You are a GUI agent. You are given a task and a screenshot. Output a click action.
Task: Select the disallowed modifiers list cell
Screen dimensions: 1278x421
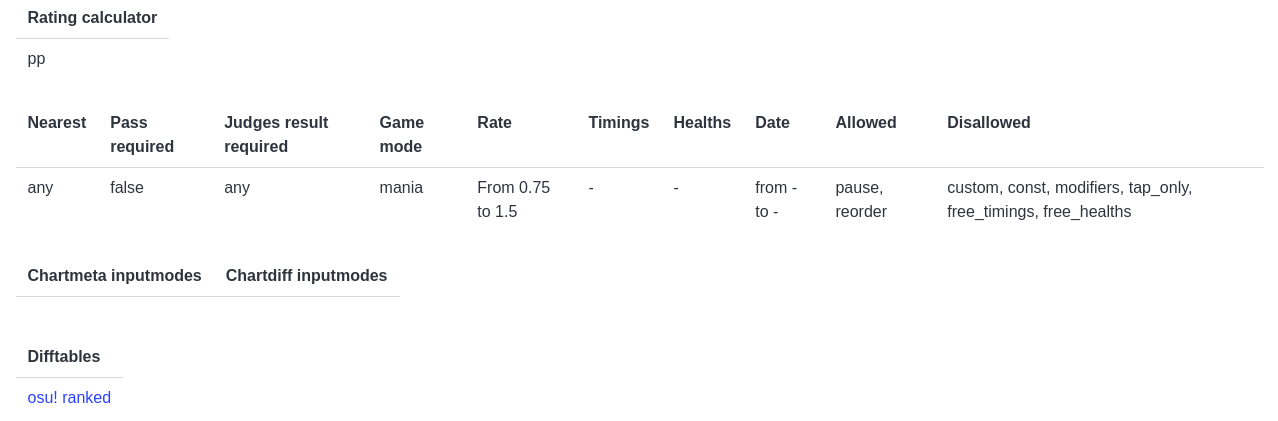click(1070, 200)
